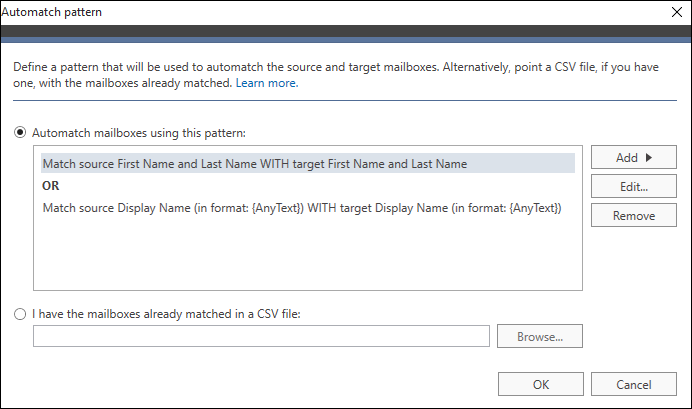Image resolution: width=692 pixels, height=409 pixels.
Task: Click Browse... to locate CSV file
Action: (x=540, y=336)
